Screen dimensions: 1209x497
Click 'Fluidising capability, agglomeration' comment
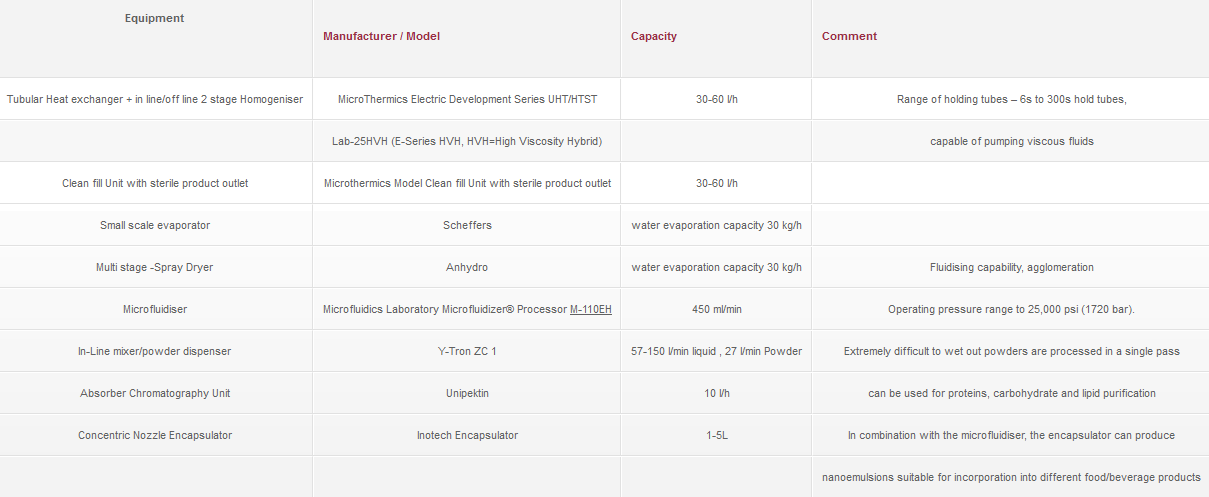coord(1012,268)
